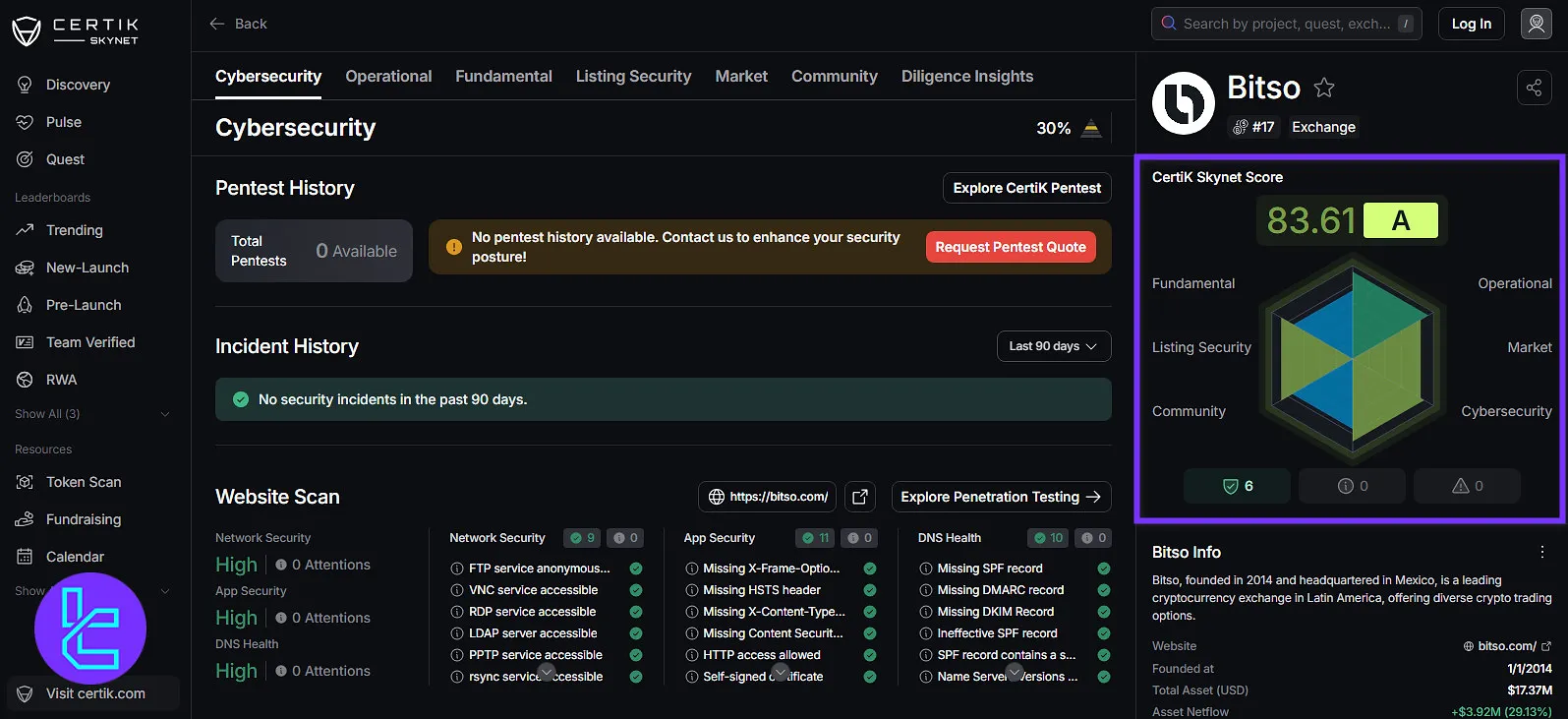Expand DNS Health list chevron
This screenshot has width=1568, height=719.
coord(1015,673)
